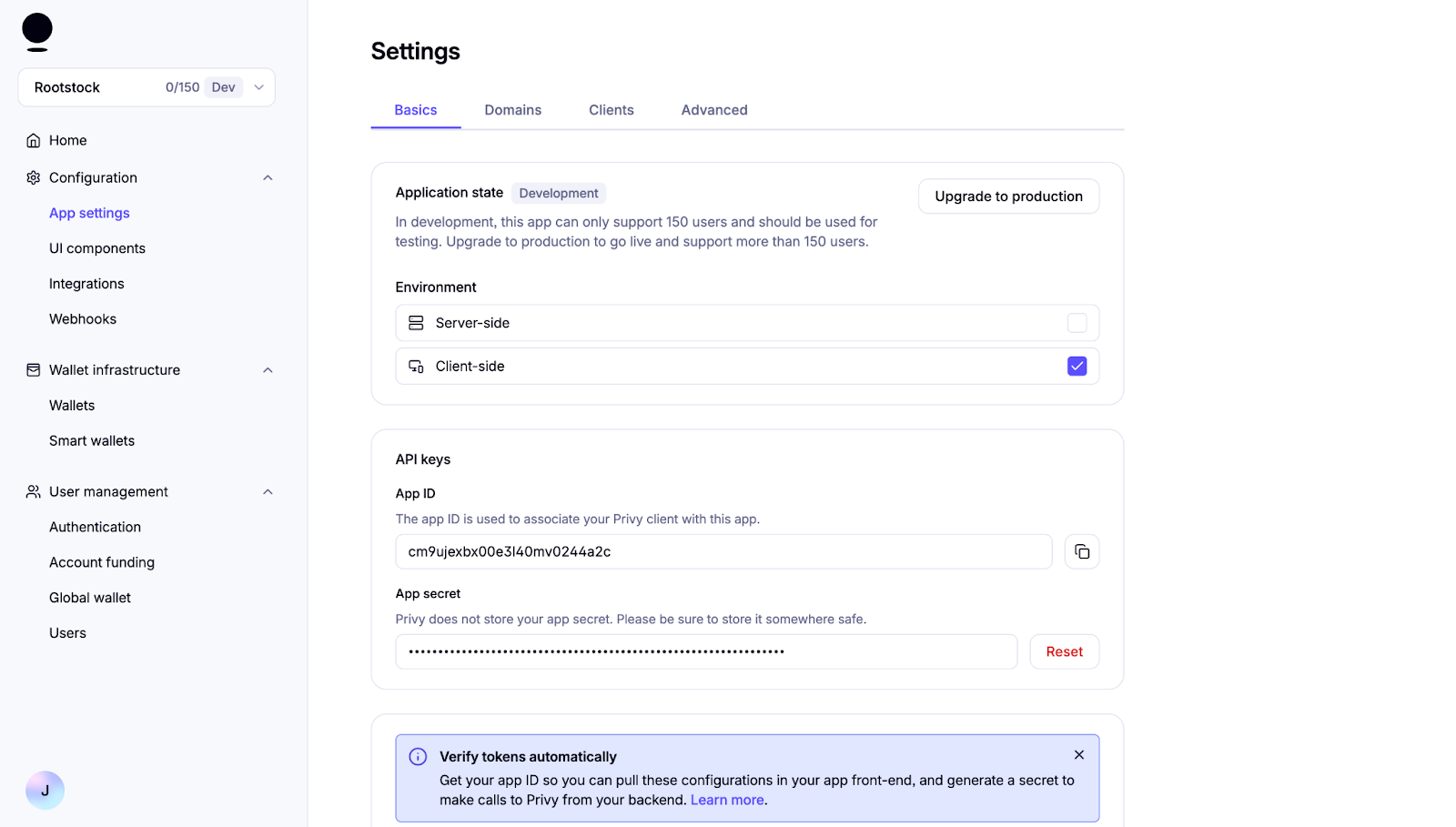This screenshot has width=1456, height=827.
Task: Switch to the Domains tab
Action: coord(512,109)
